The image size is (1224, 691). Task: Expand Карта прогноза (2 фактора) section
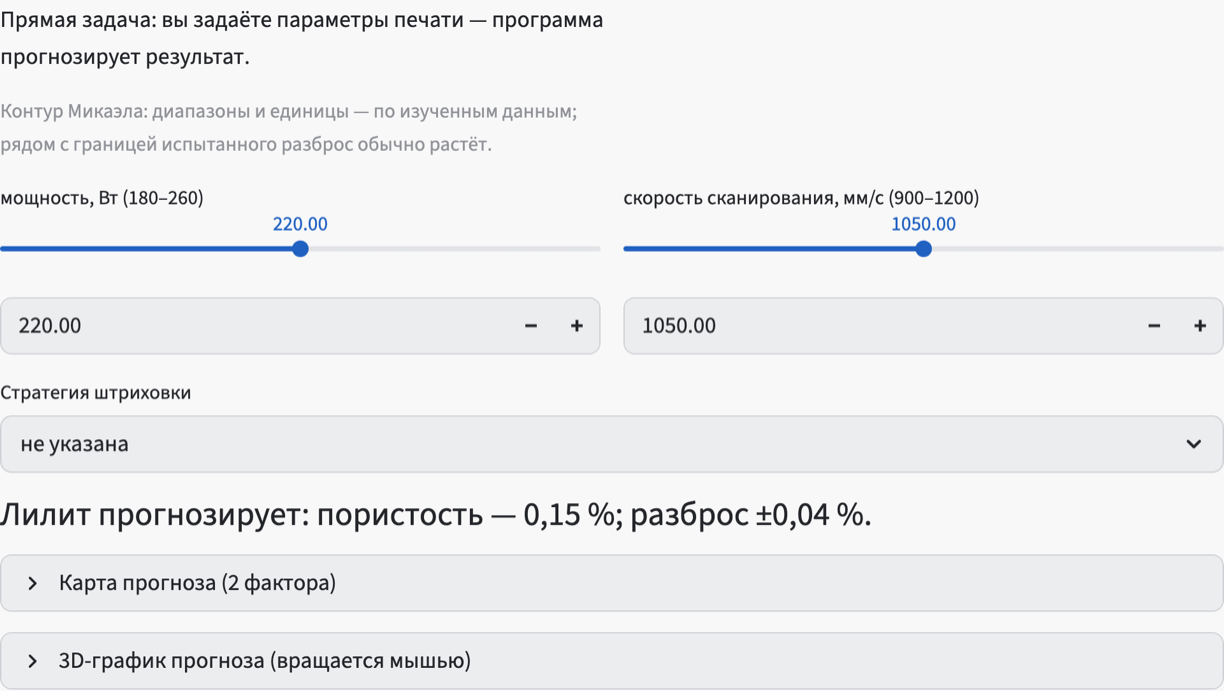pos(612,583)
